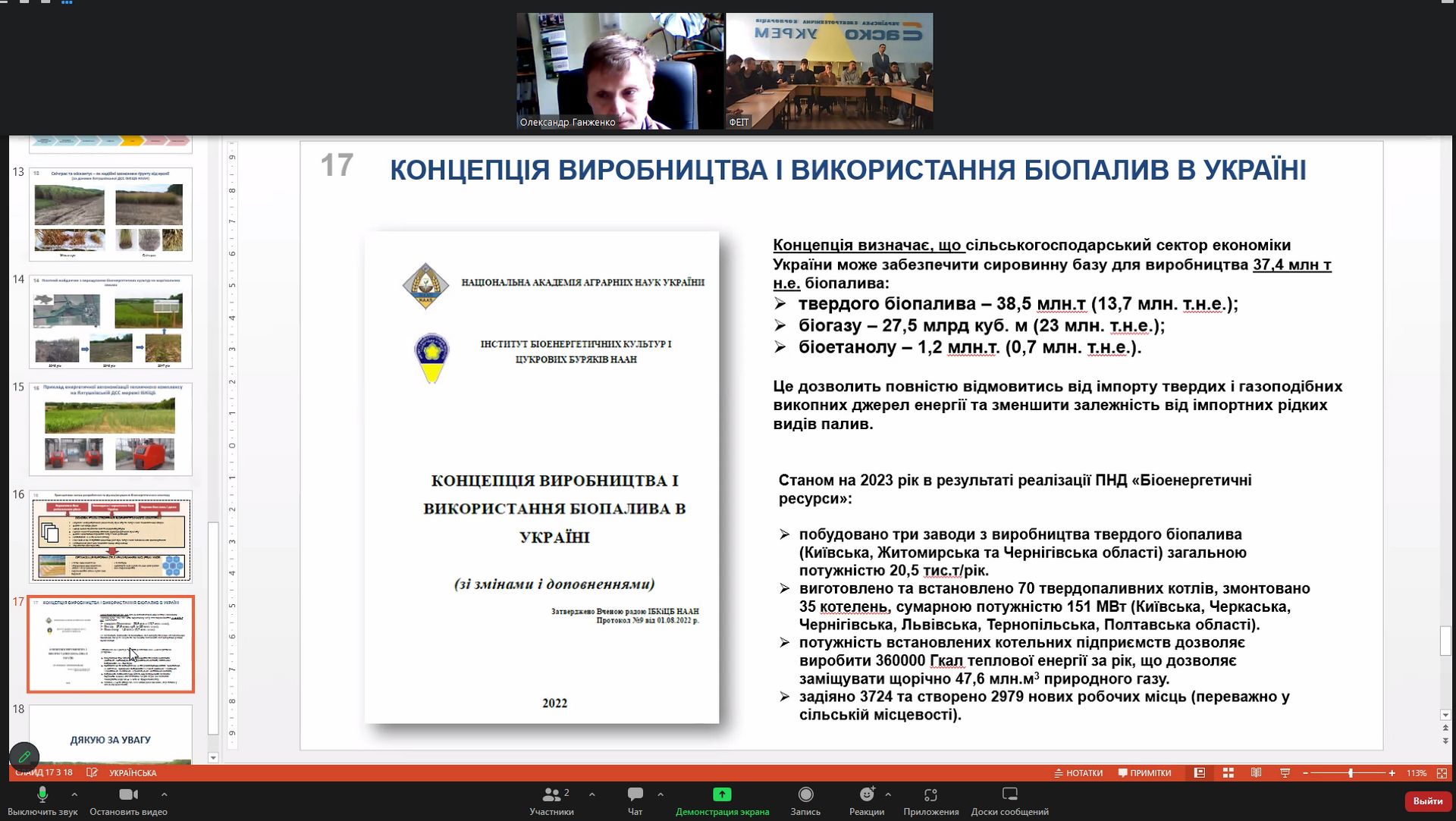Switch to Slide Sorter view icon
The image size is (1456, 821).
pyautogui.click(x=1228, y=773)
